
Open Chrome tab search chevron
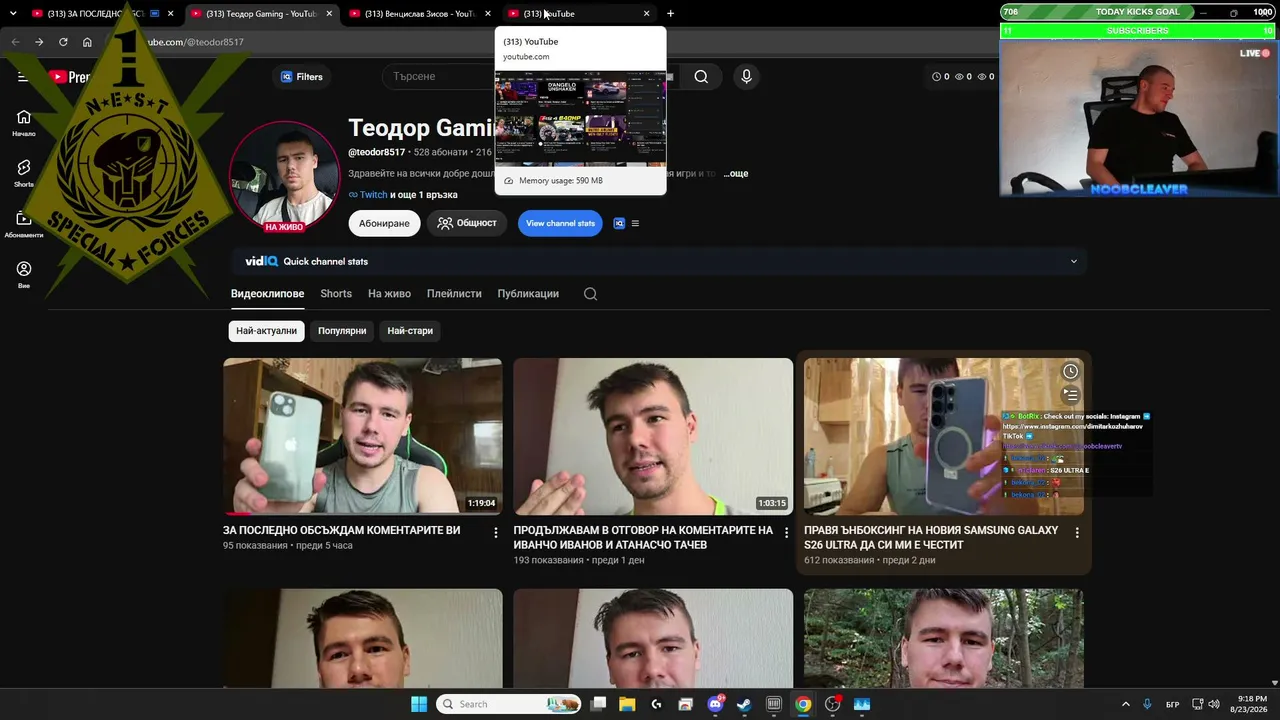13,13
